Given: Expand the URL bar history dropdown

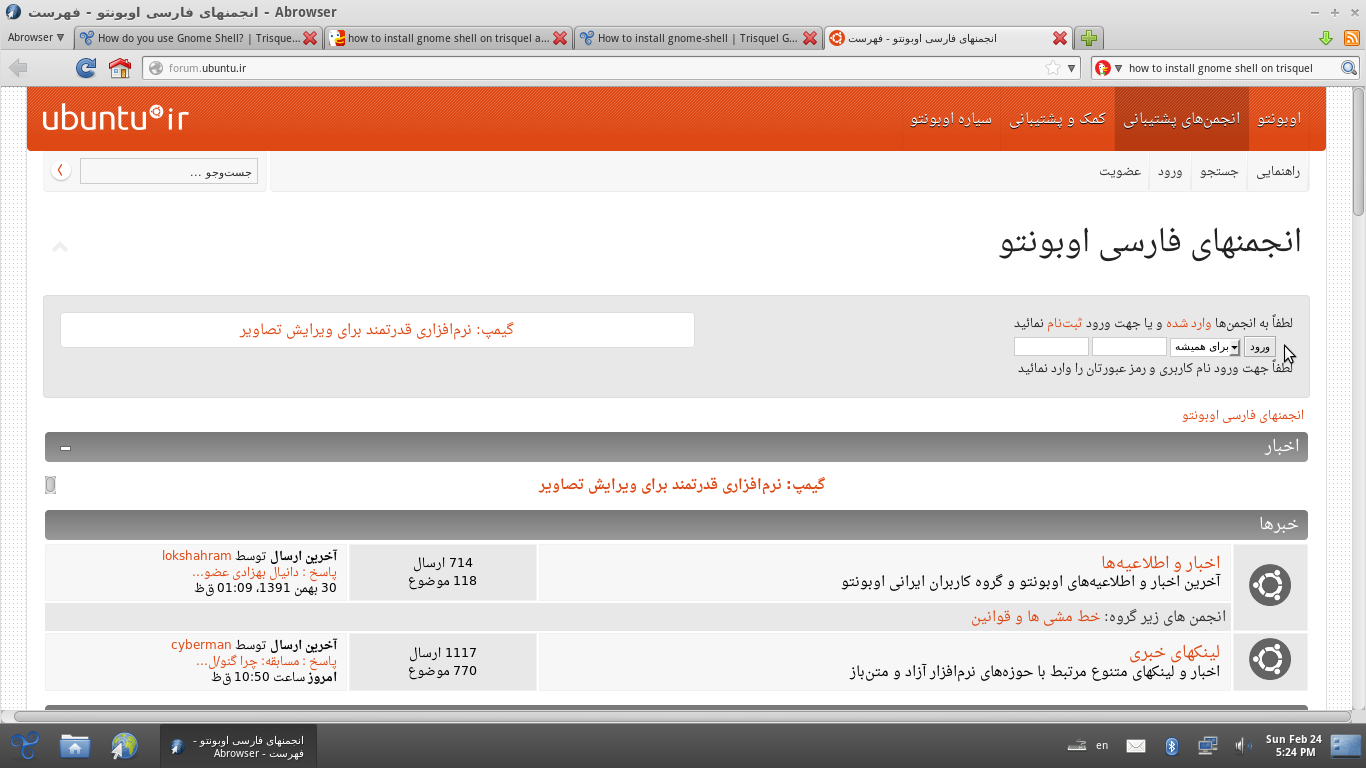Looking at the screenshot, I should (1072, 68).
